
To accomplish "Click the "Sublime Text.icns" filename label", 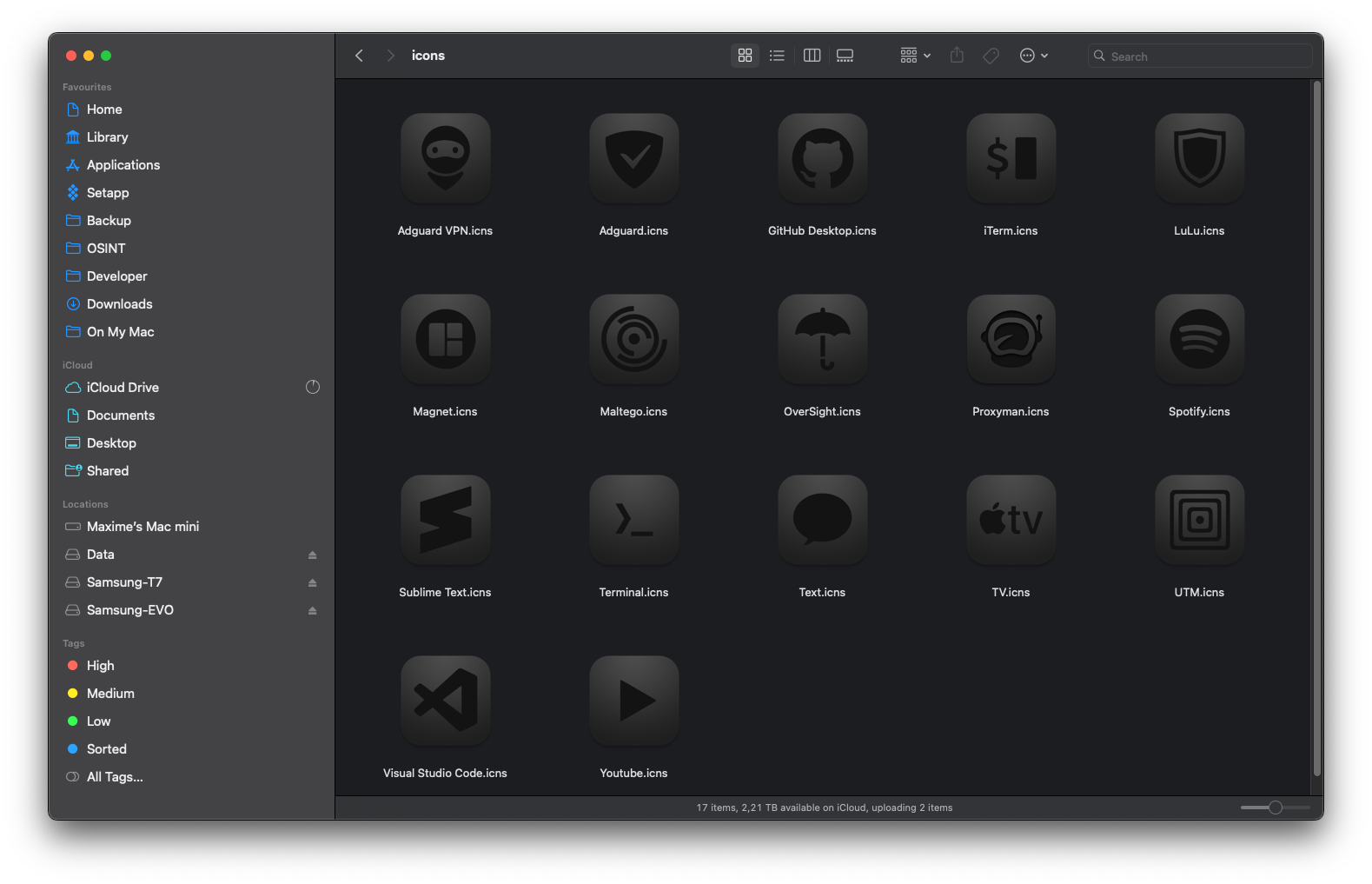I will tap(445, 592).
